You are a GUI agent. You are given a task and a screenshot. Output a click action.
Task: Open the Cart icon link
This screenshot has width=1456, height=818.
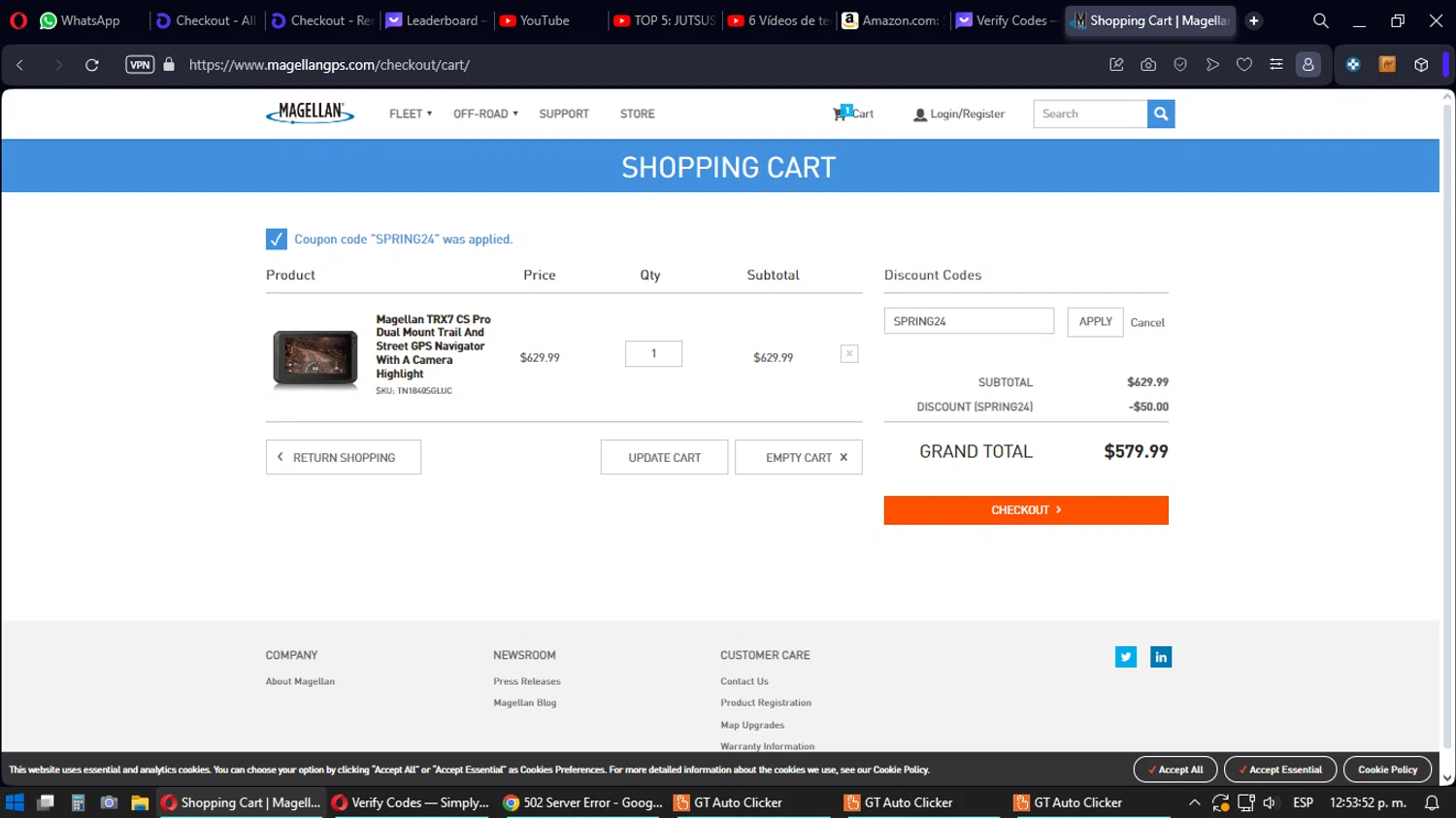coord(853,114)
